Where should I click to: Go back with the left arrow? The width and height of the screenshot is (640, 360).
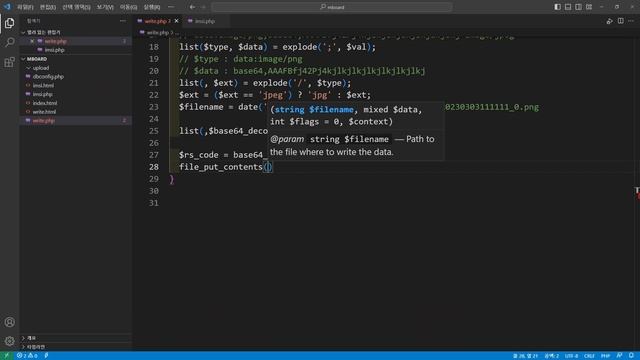[192, 7]
